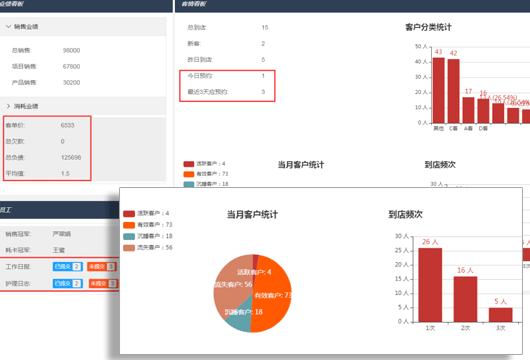Click the 5 人 bar for 3次
Image resolution: width=530 pixels, height=360 pixels.
(x=500, y=315)
